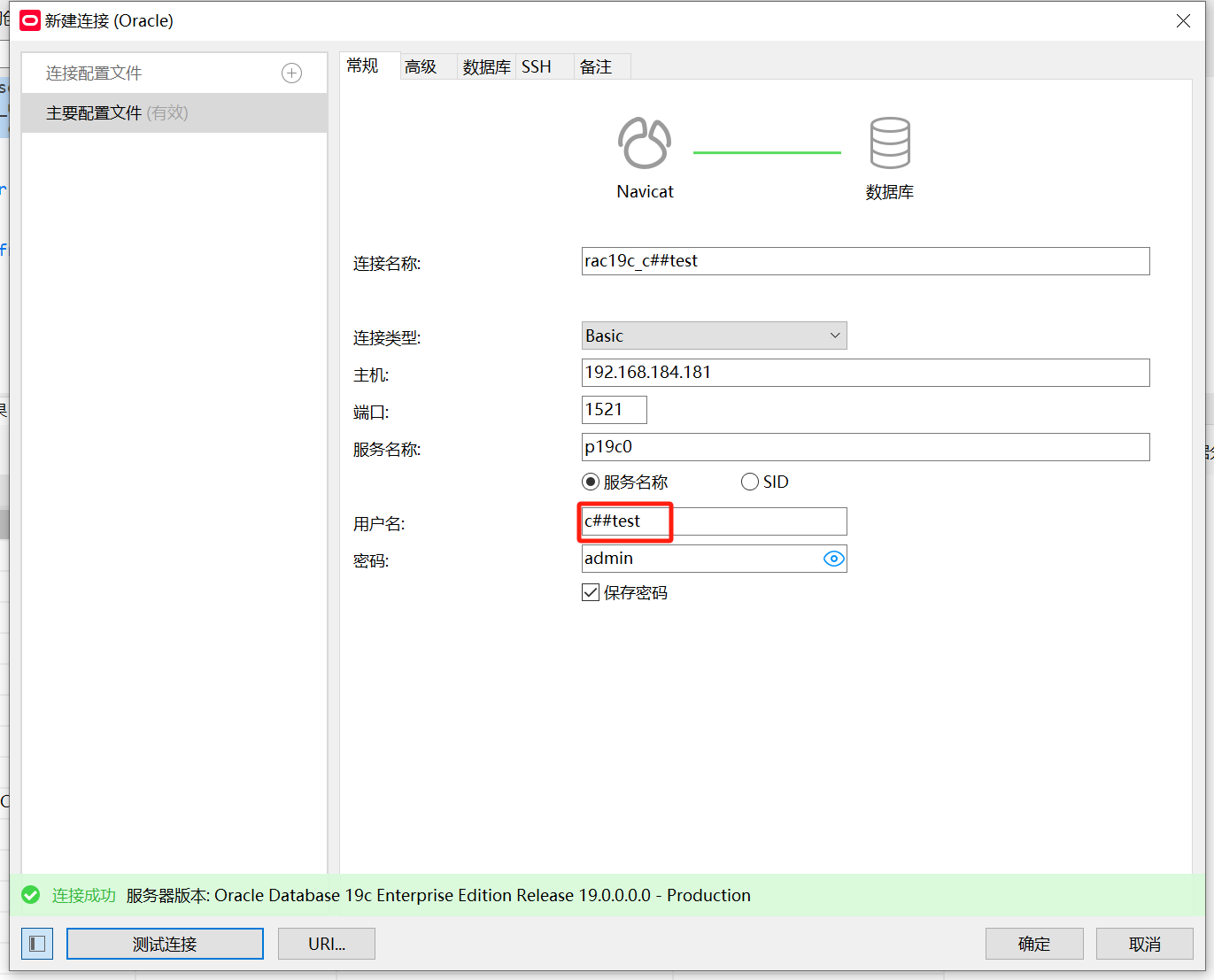Click the Navicat logo icon
Image resolution: width=1214 pixels, height=980 pixels.
645,143
